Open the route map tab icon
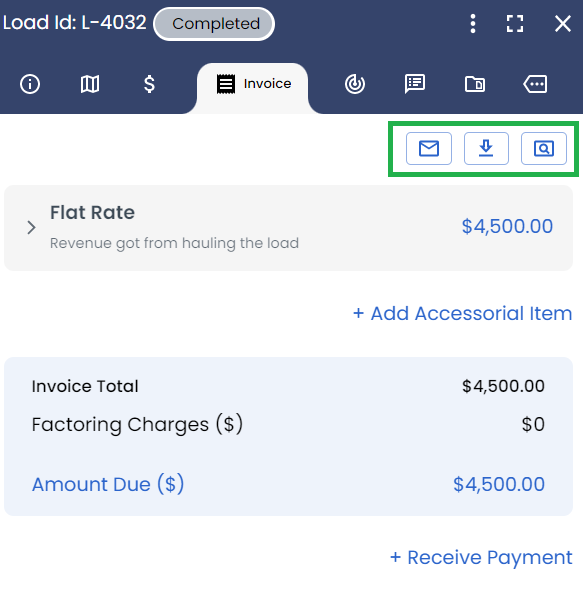This screenshot has height=592, width=583. pyautogui.click(x=90, y=84)
